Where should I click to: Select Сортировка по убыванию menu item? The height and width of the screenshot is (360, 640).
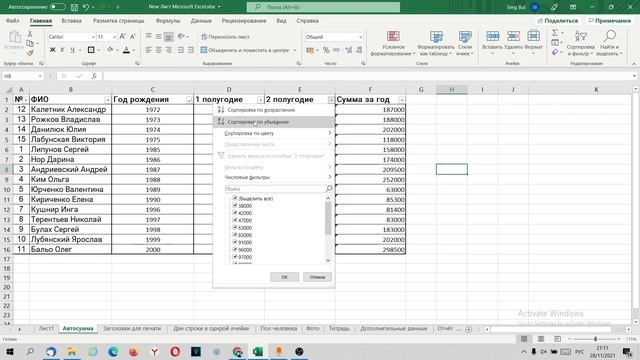coord(274,122)
